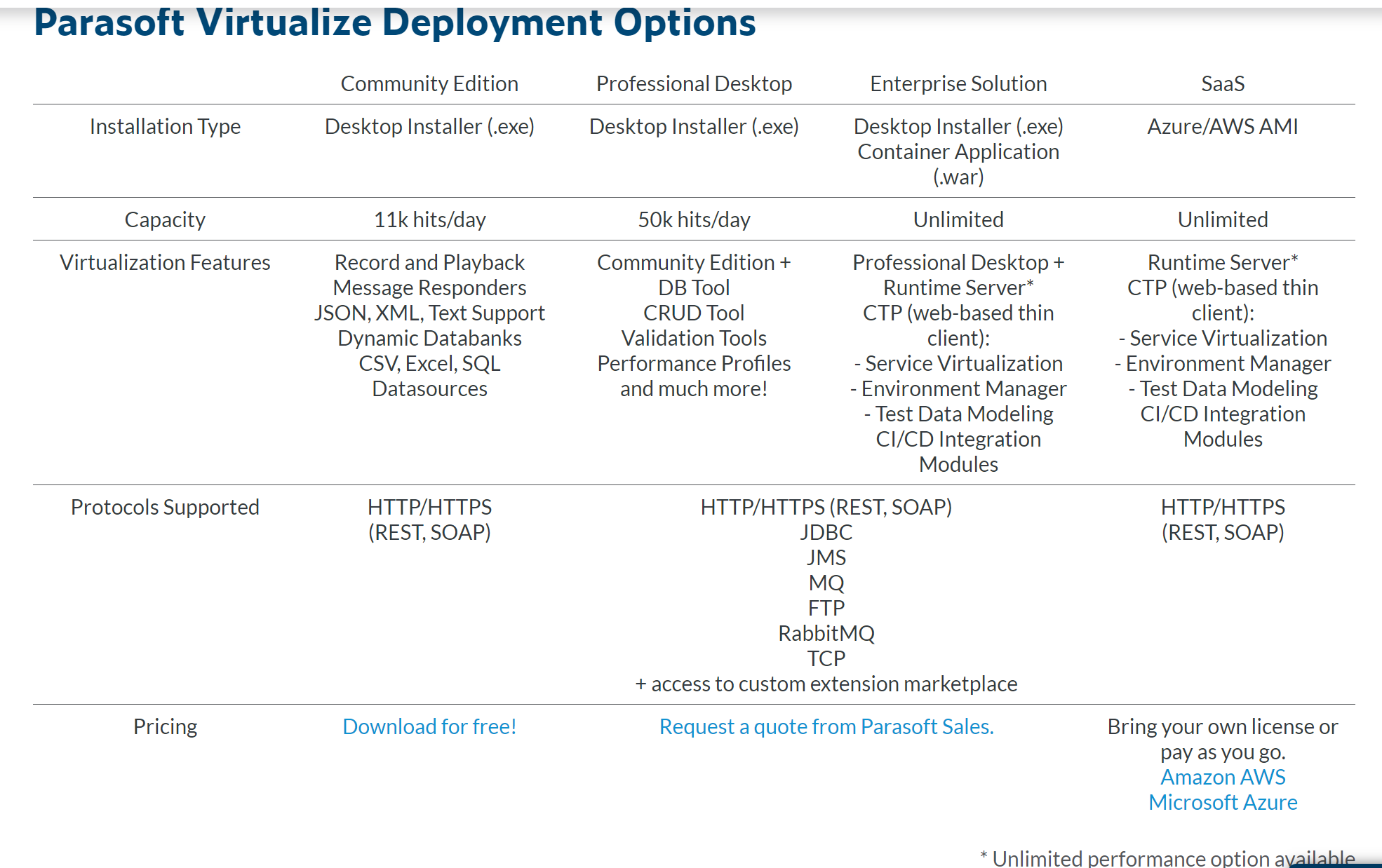Select the Enterprise Solution column header
The image size is (1382, 868).
(958, 83)
